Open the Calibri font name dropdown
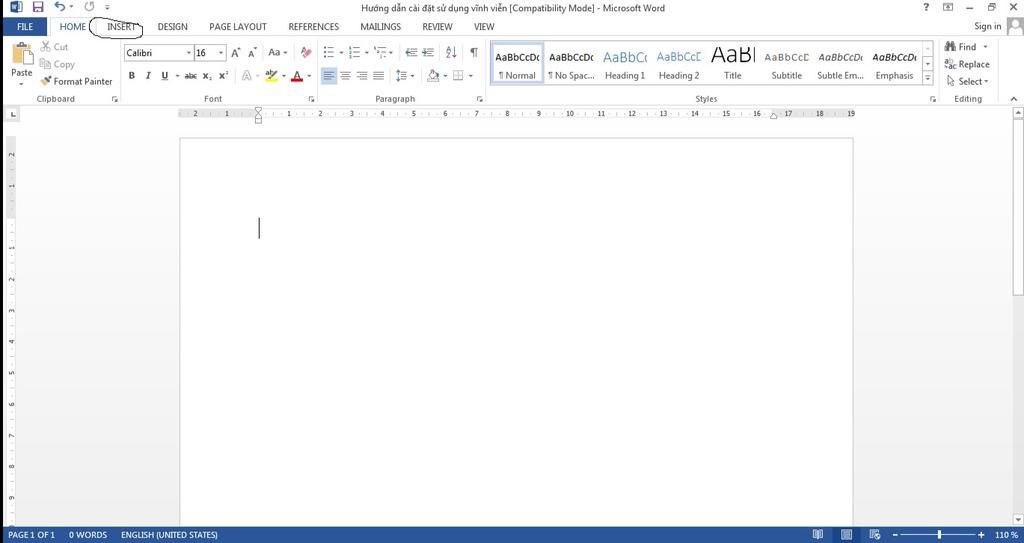This screenshot has width=1024, height=543. (188, 53)
